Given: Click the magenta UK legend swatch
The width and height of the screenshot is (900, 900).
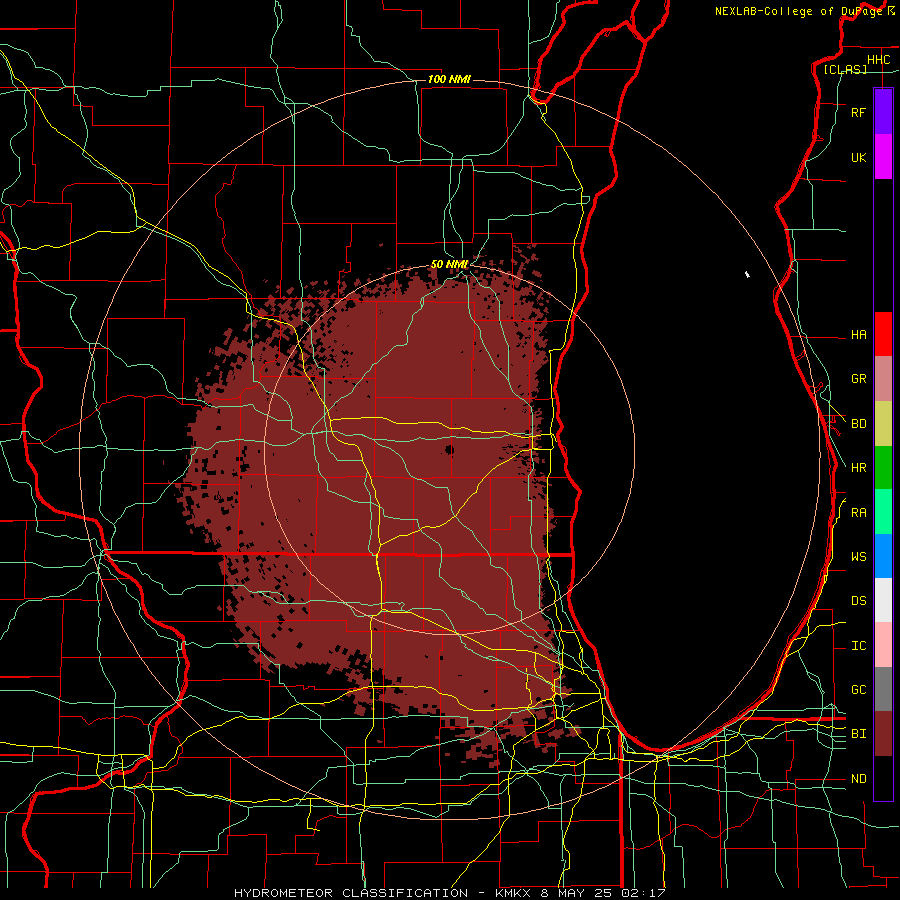Looking at the screenshot, I should 883,157.
